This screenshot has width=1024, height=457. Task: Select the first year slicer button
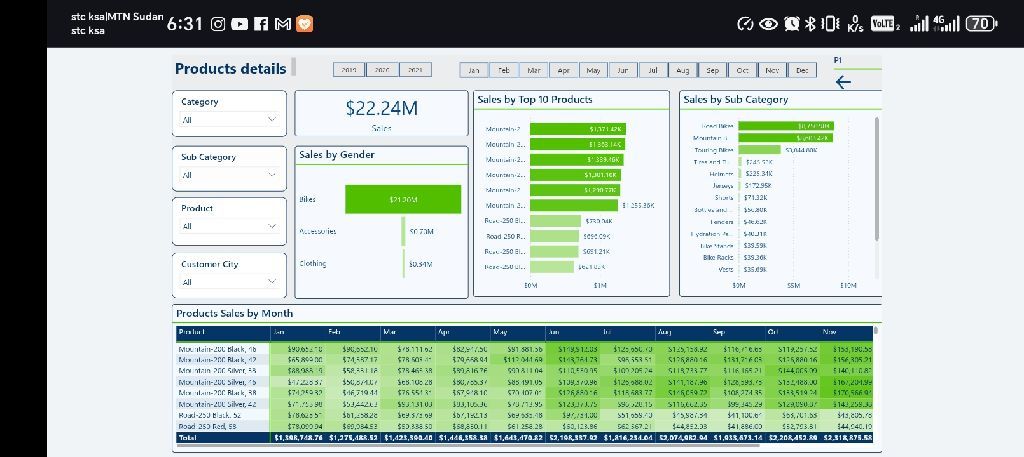click(x=349, y=70)
